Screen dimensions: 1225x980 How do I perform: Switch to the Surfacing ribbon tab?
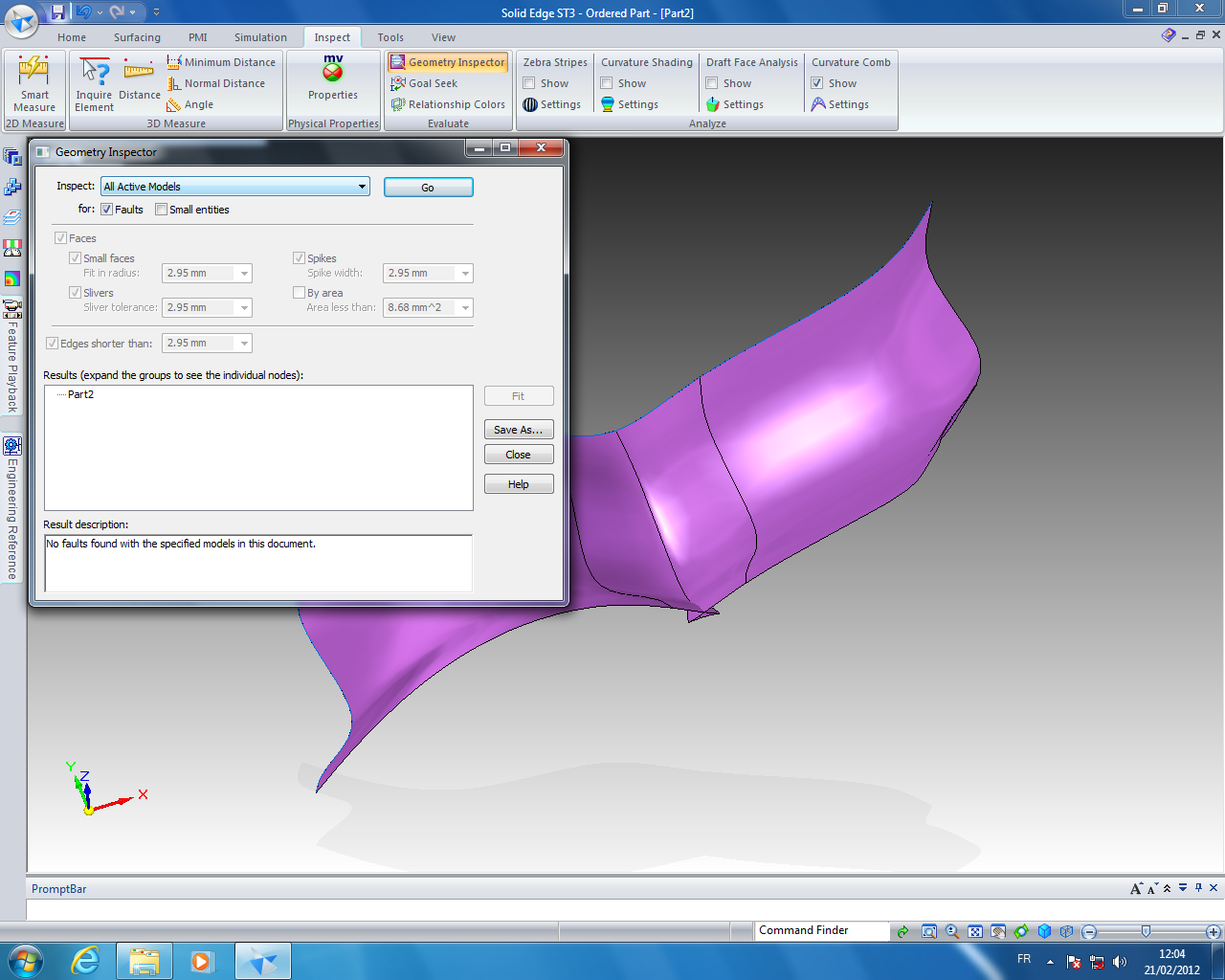[x=137, y=37]
